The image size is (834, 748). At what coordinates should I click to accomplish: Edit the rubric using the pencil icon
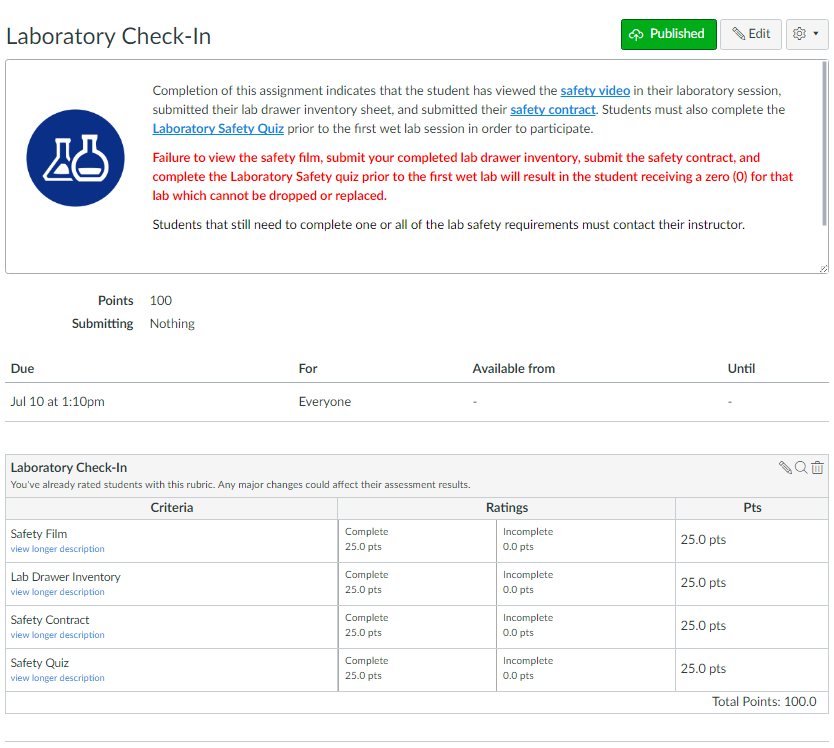coord(786,466)
